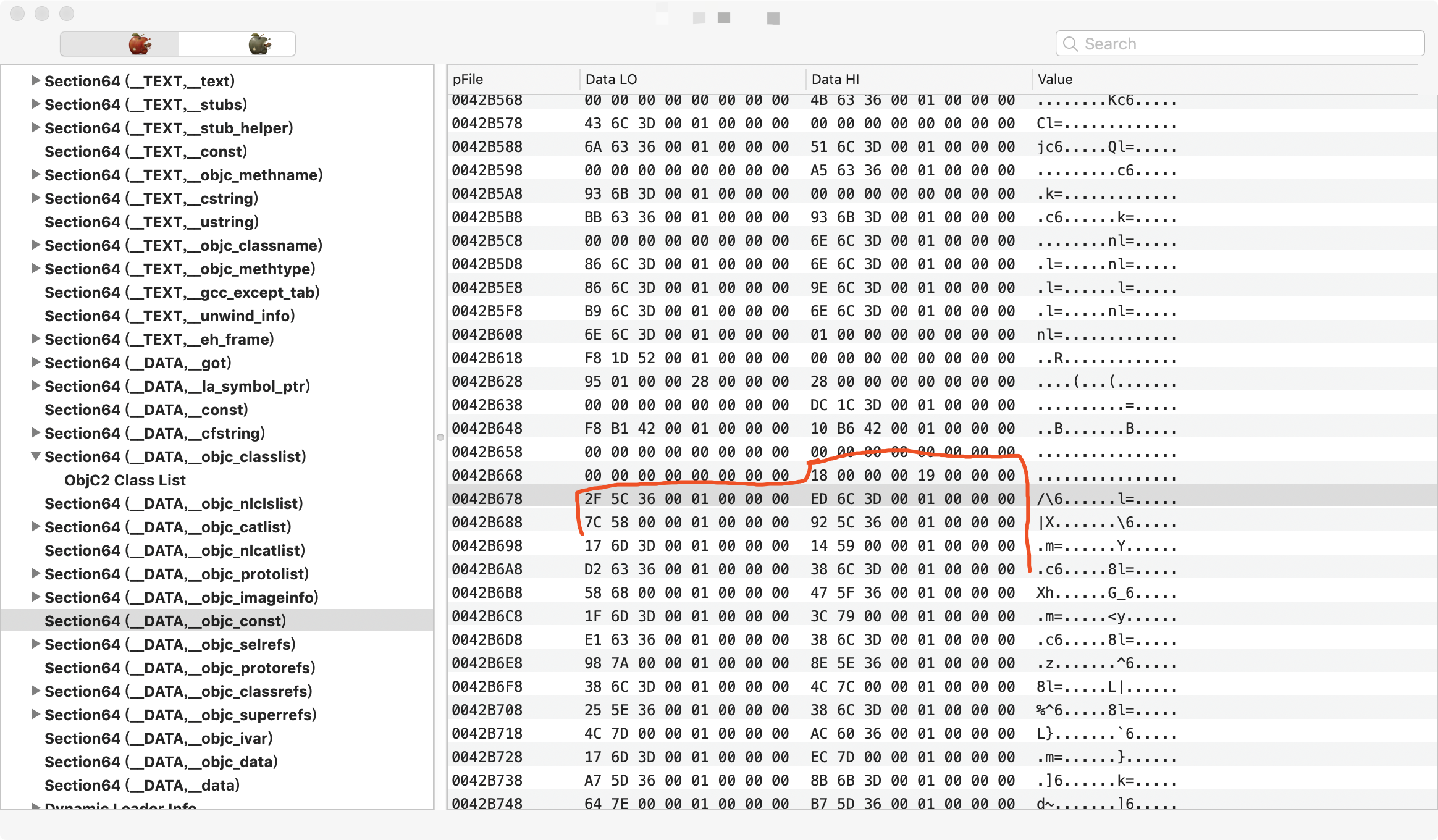Select Section64 (__TEXT,__const) item
The height and width of the screenshot is (840, 1438).
tap(146, 151)
